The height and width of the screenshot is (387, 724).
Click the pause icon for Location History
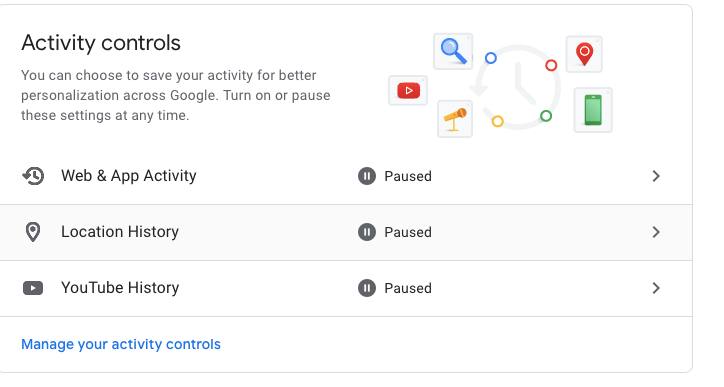[367, 232]
